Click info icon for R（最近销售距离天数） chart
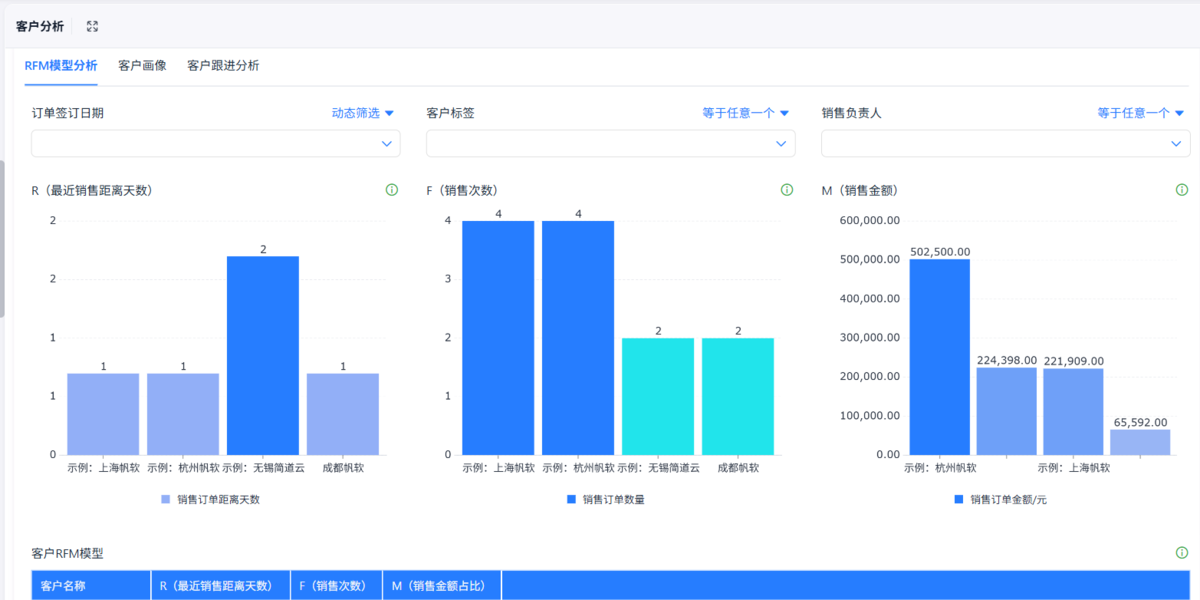 [x=392, y=190]
